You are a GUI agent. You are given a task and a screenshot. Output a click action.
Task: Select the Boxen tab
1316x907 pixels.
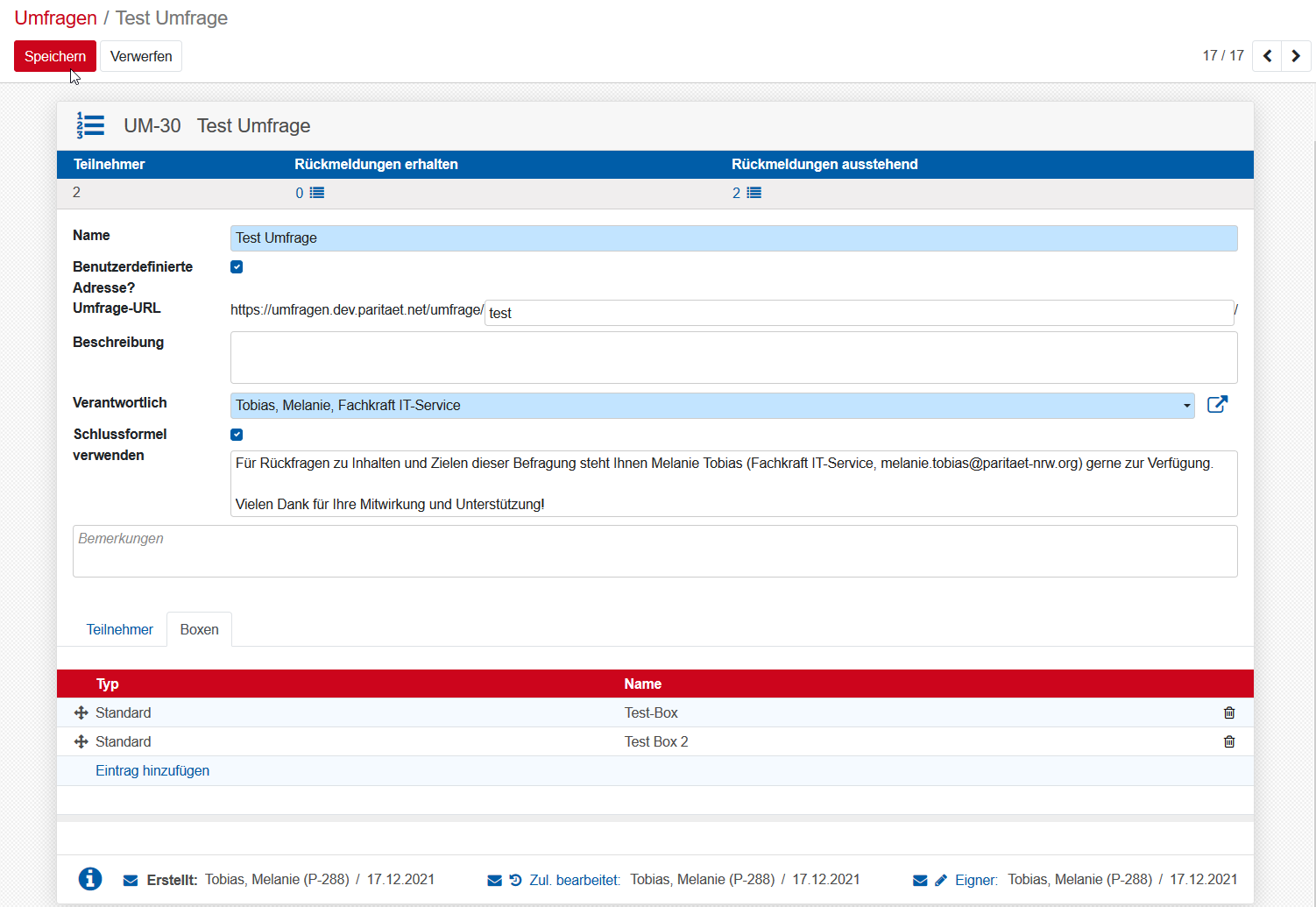tap(199, 630)
